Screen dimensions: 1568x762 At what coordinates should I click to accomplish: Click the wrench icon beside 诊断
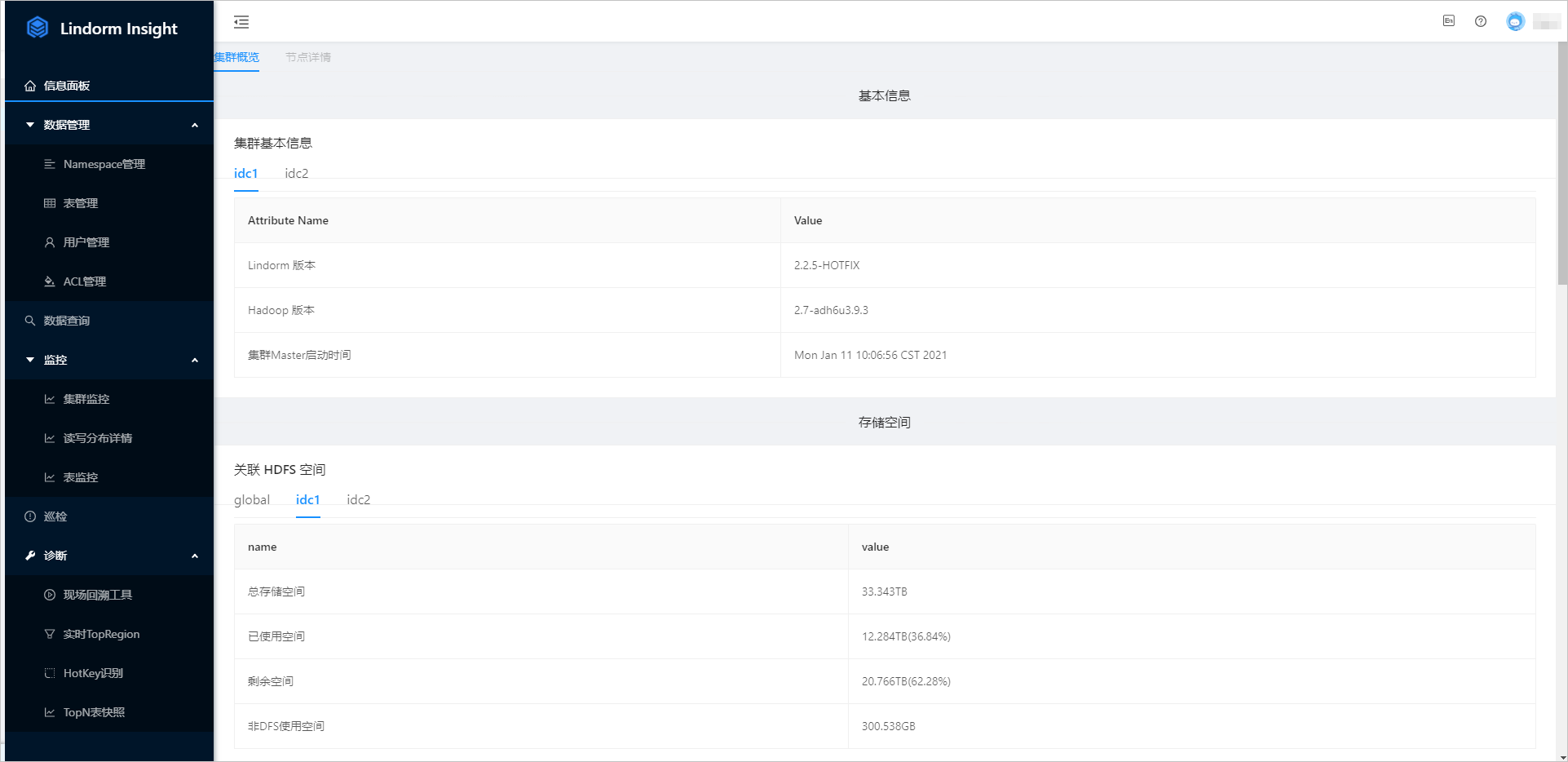(x=30, y=556)
